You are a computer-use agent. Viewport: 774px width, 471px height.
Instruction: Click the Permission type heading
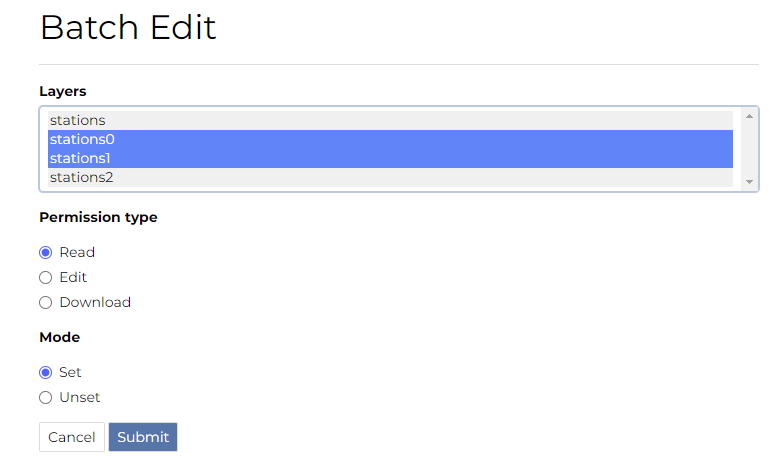(98, 217)
